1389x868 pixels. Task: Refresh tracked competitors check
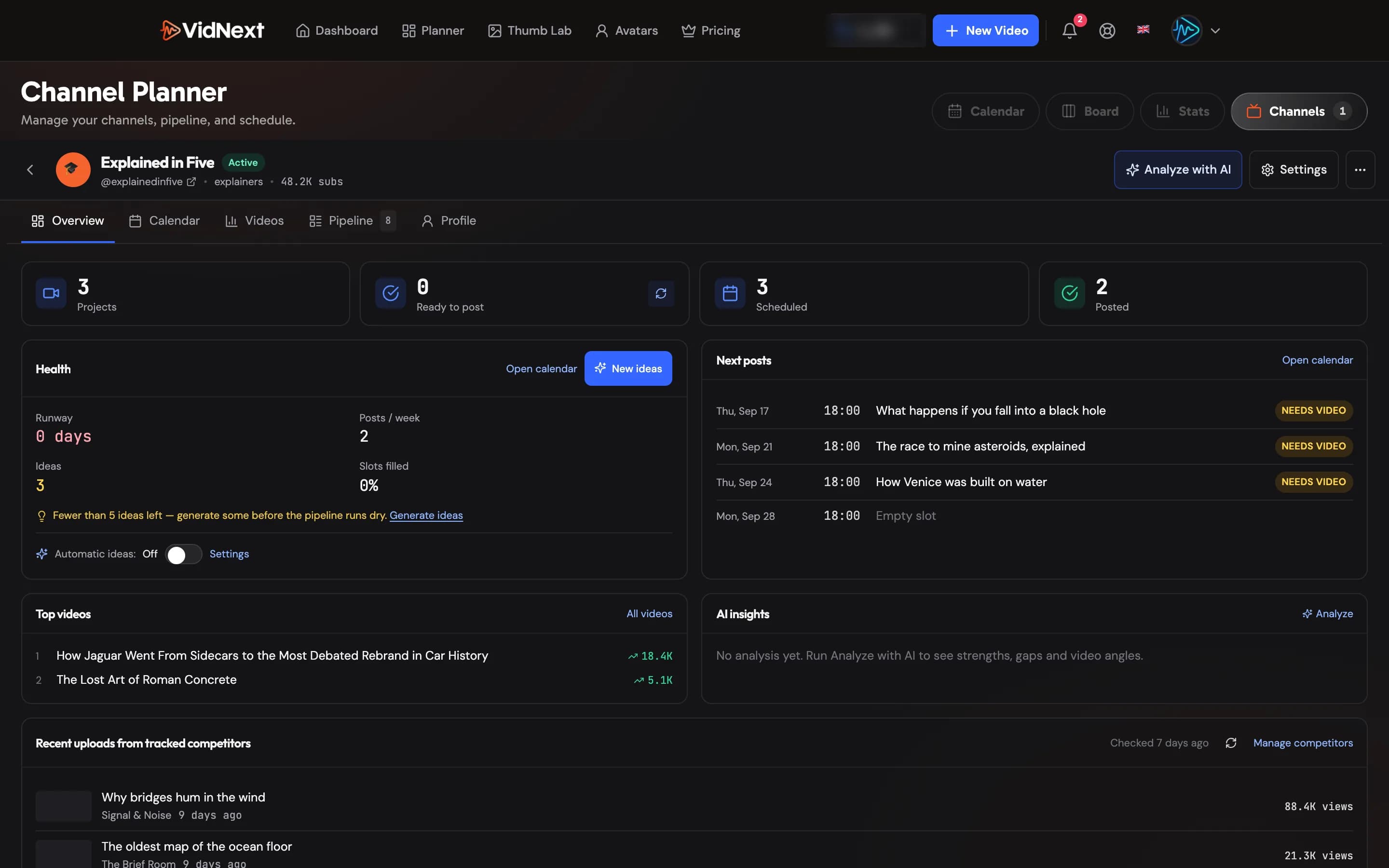pos(1231,743)
